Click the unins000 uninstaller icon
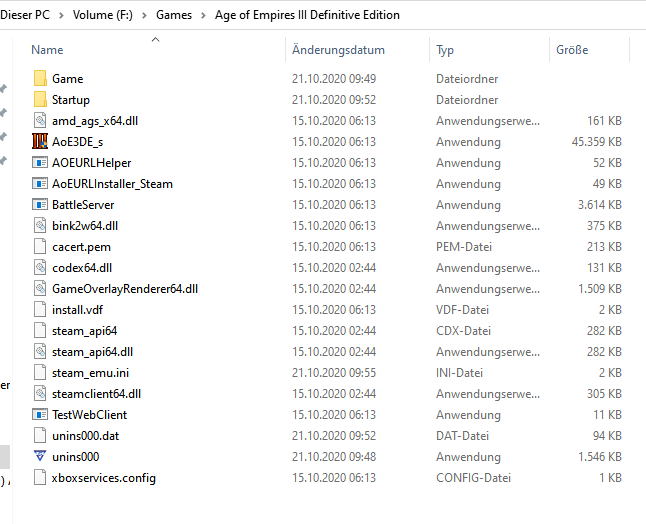The width and height of the screenshot is (646, 524). 40,456
